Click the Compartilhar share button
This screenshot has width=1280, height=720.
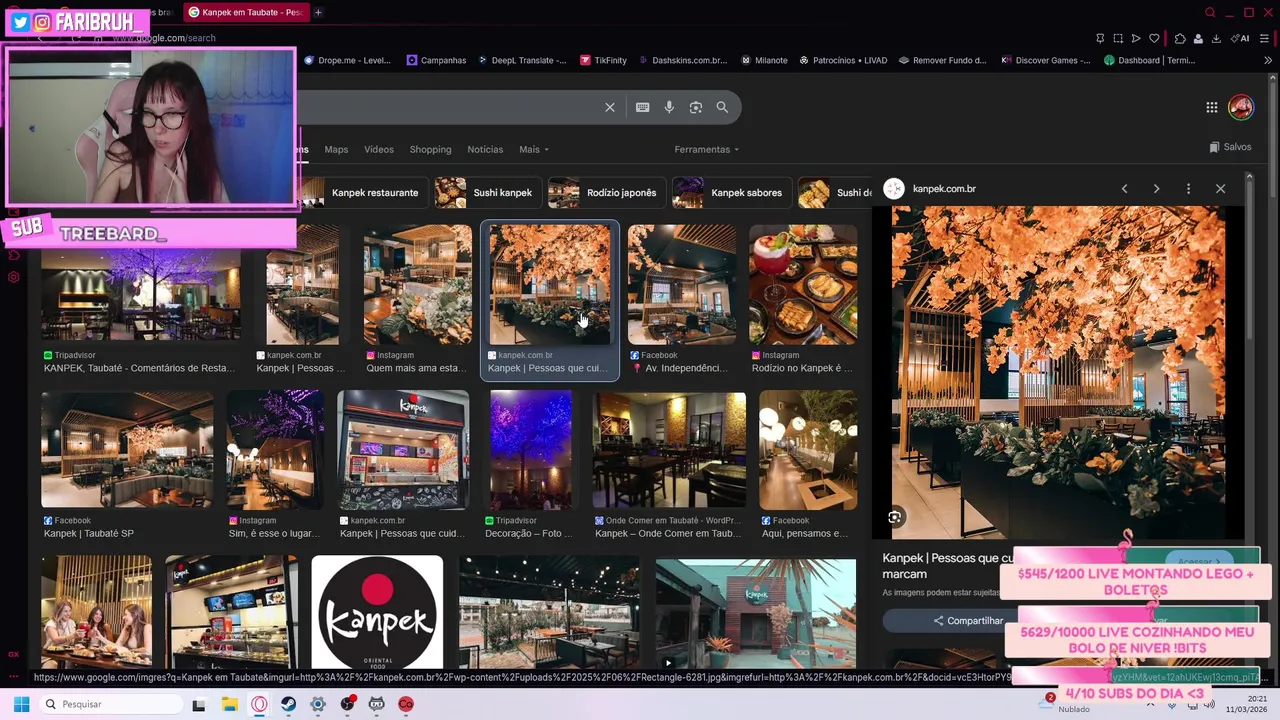pyautogui.click(x=968, y=621)
